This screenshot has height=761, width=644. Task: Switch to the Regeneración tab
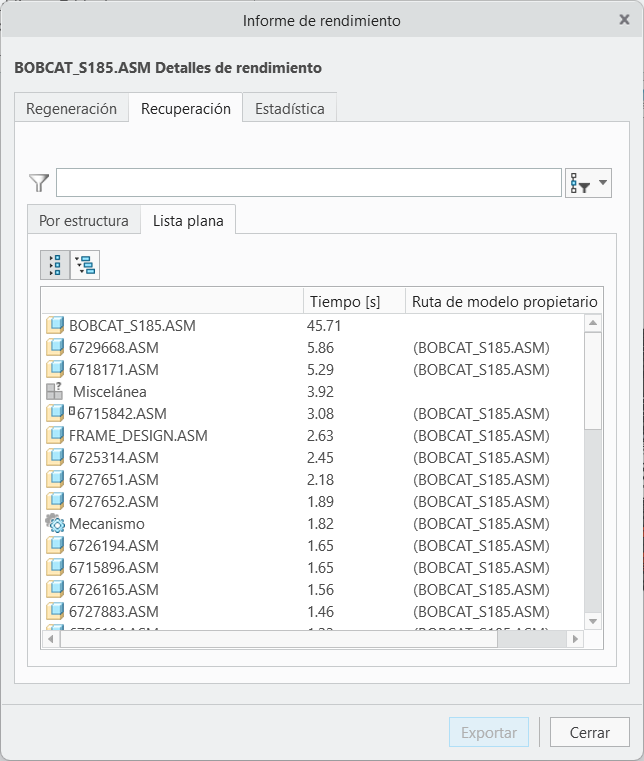coord(71,108)
